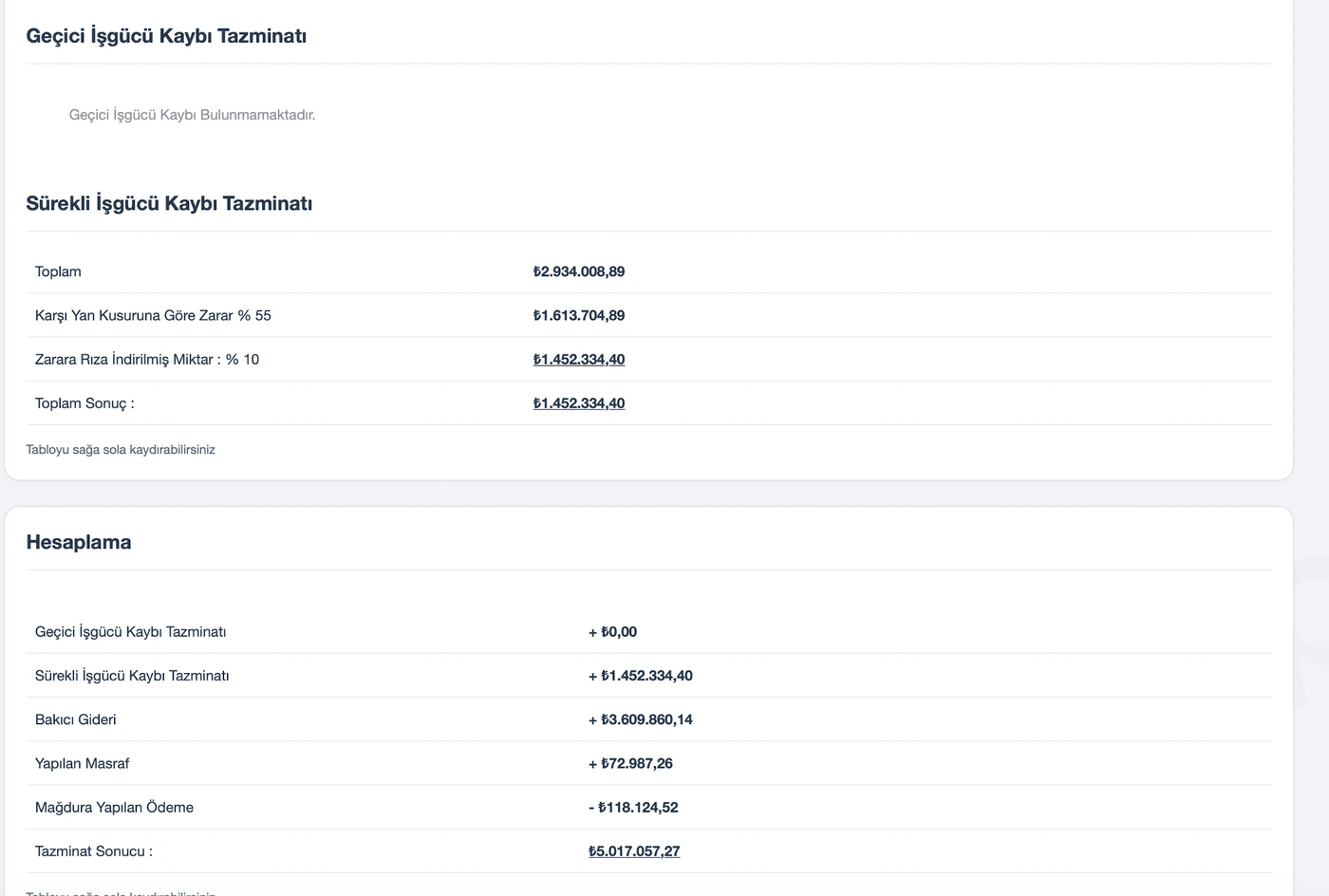Click the "Hesaplama" section heading
Screen dimensions: 1329x896
coord(79,542)
